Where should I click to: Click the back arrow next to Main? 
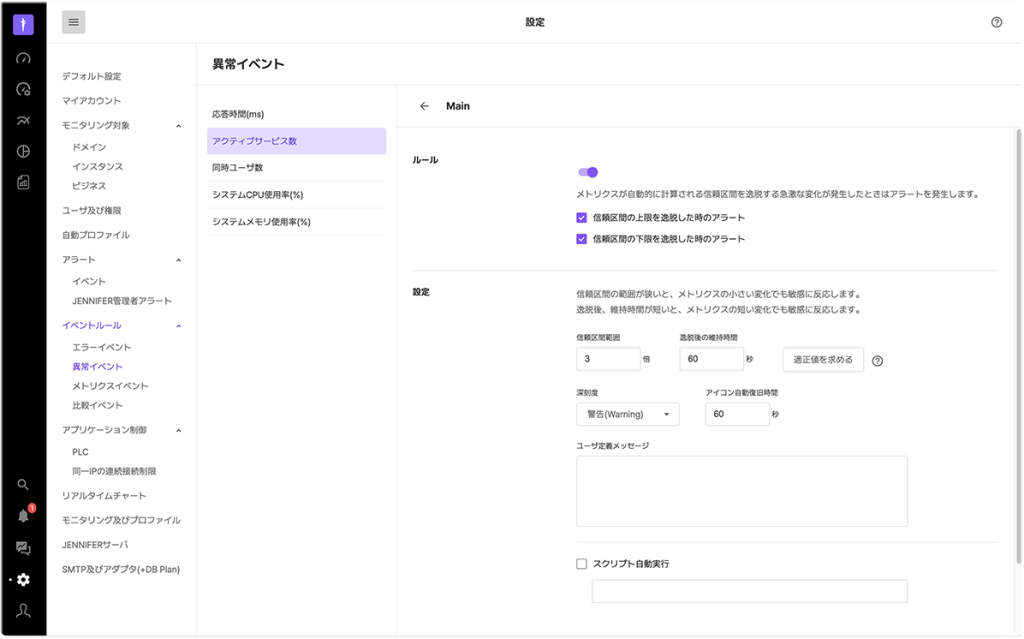(x=424, y=106)
